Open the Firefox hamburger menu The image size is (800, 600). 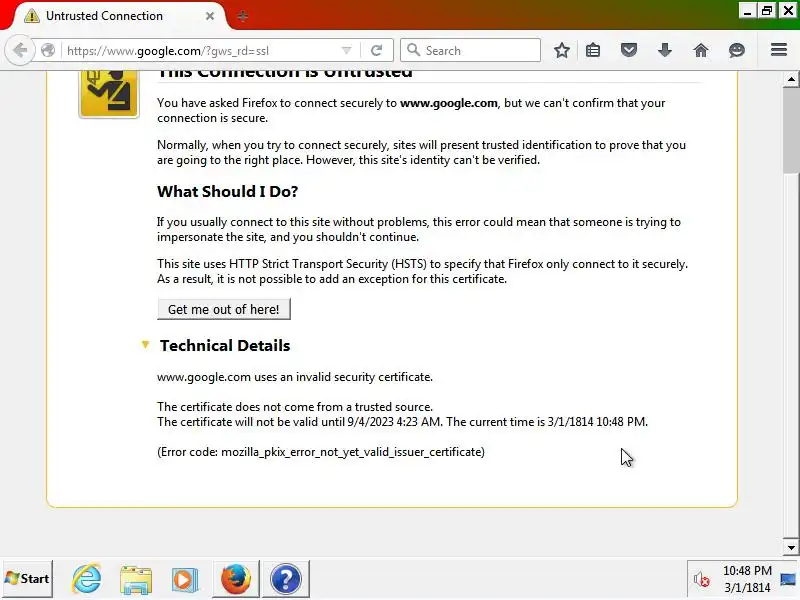pyautogui.click(x=779, y=50)
